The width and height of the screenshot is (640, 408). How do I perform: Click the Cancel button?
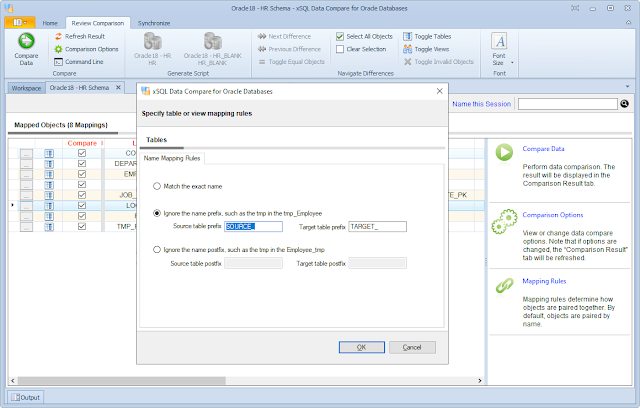412,347
